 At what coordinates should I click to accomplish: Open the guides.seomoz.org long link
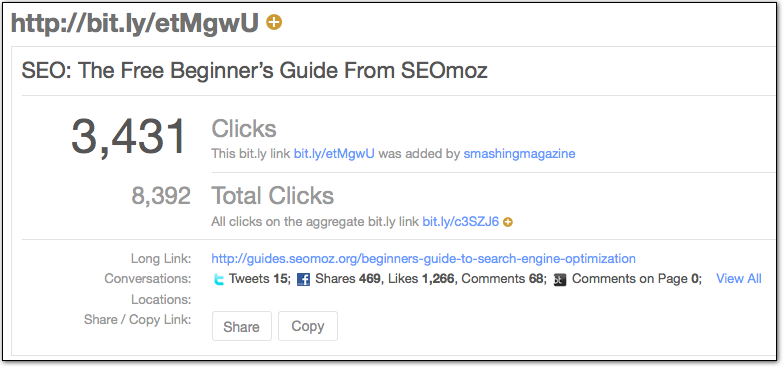click(x=423, y=259)
